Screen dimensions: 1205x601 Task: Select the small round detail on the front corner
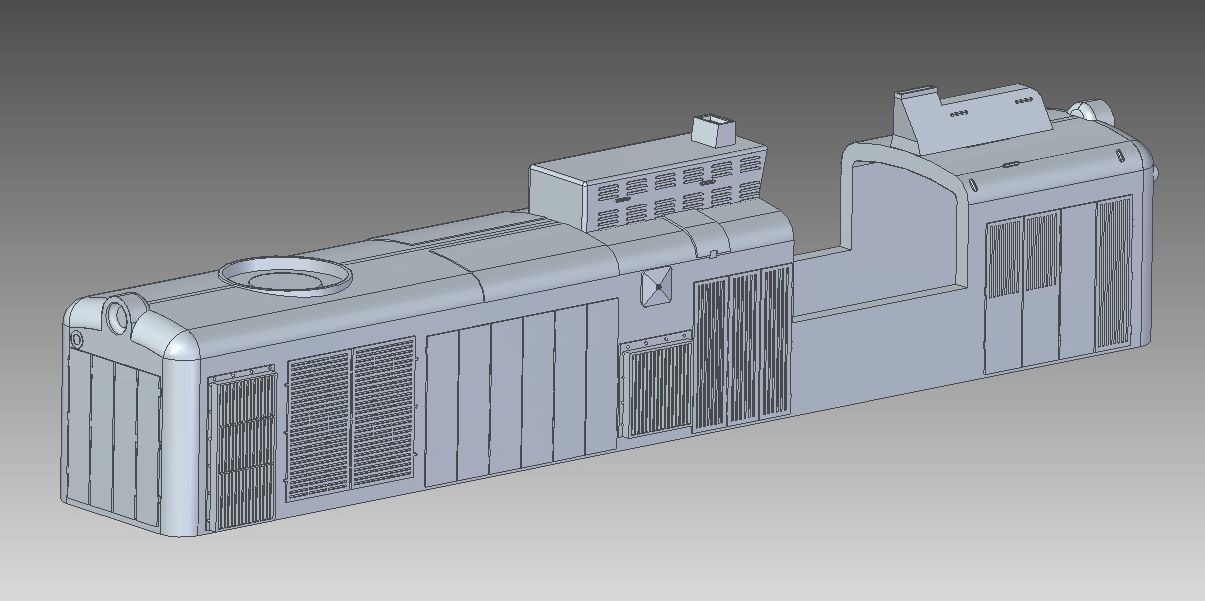click(x=76, y=339)
